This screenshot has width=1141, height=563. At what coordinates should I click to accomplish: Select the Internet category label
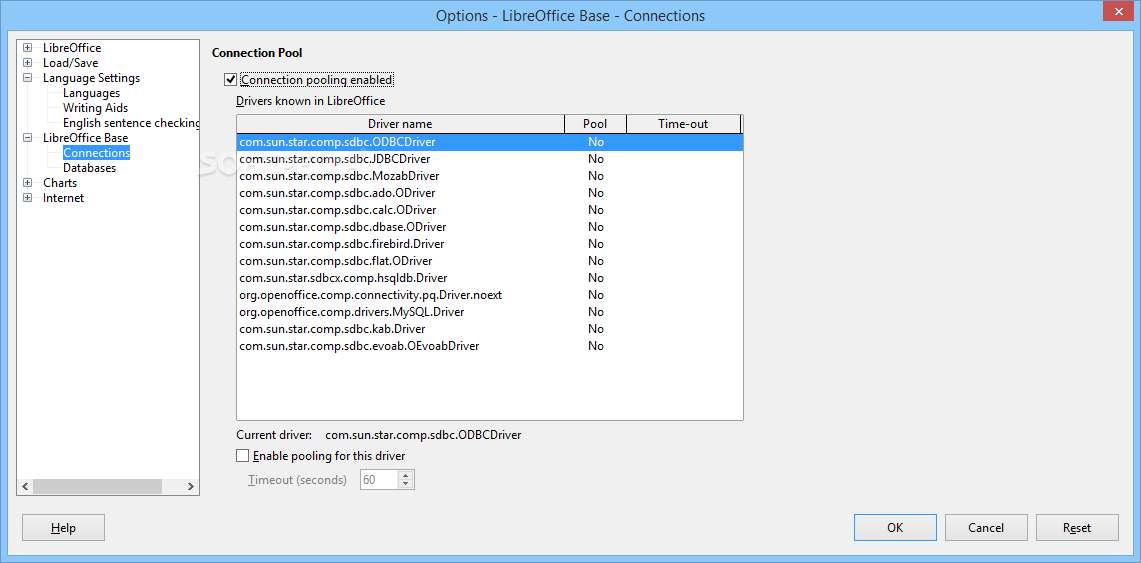tap(63, 198)
